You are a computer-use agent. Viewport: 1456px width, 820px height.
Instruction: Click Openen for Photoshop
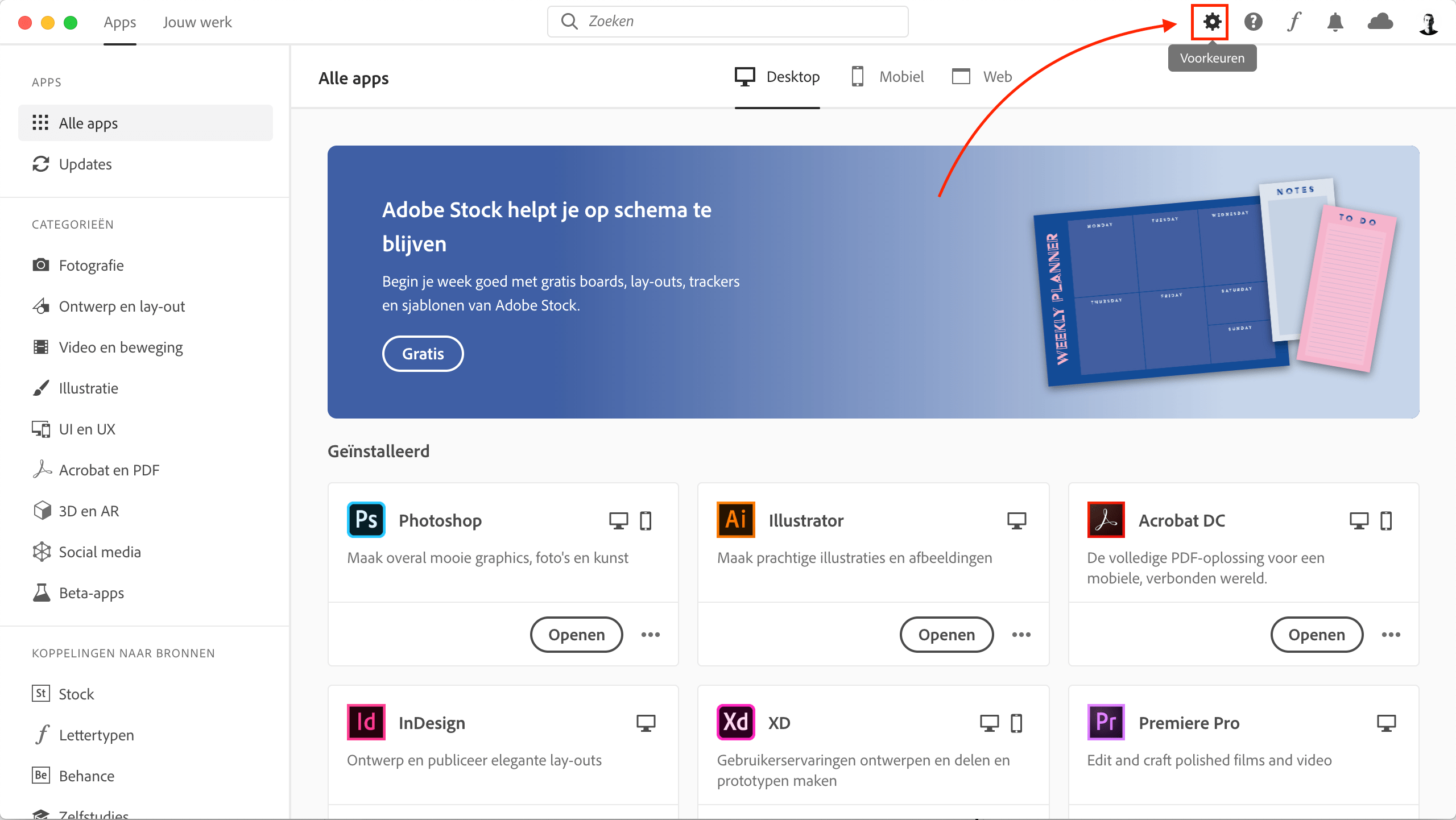576,635
